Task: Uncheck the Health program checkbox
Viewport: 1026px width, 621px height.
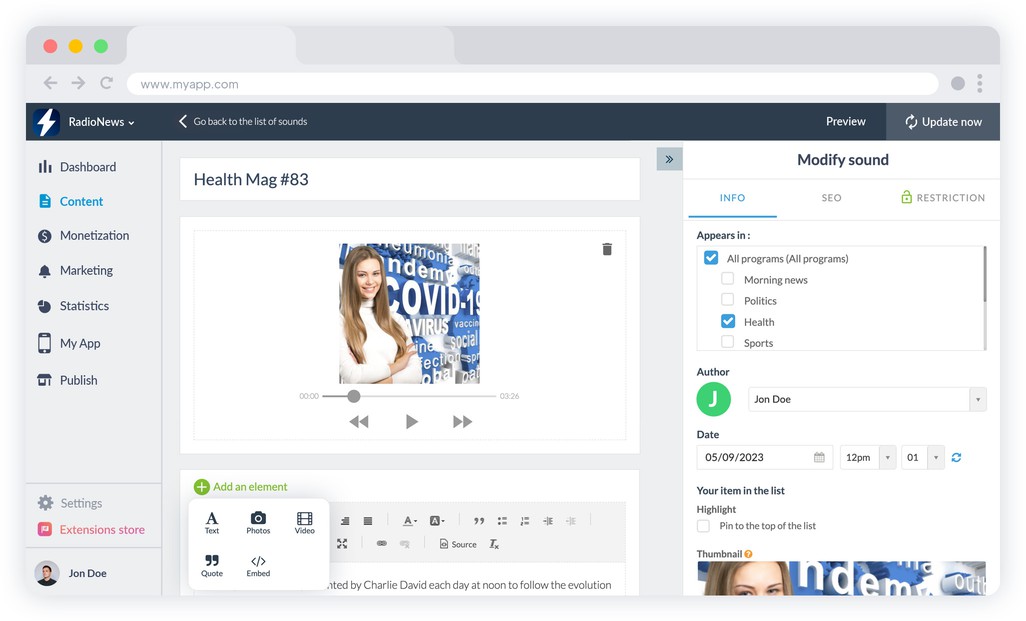Action: click(x=728, y=321)
